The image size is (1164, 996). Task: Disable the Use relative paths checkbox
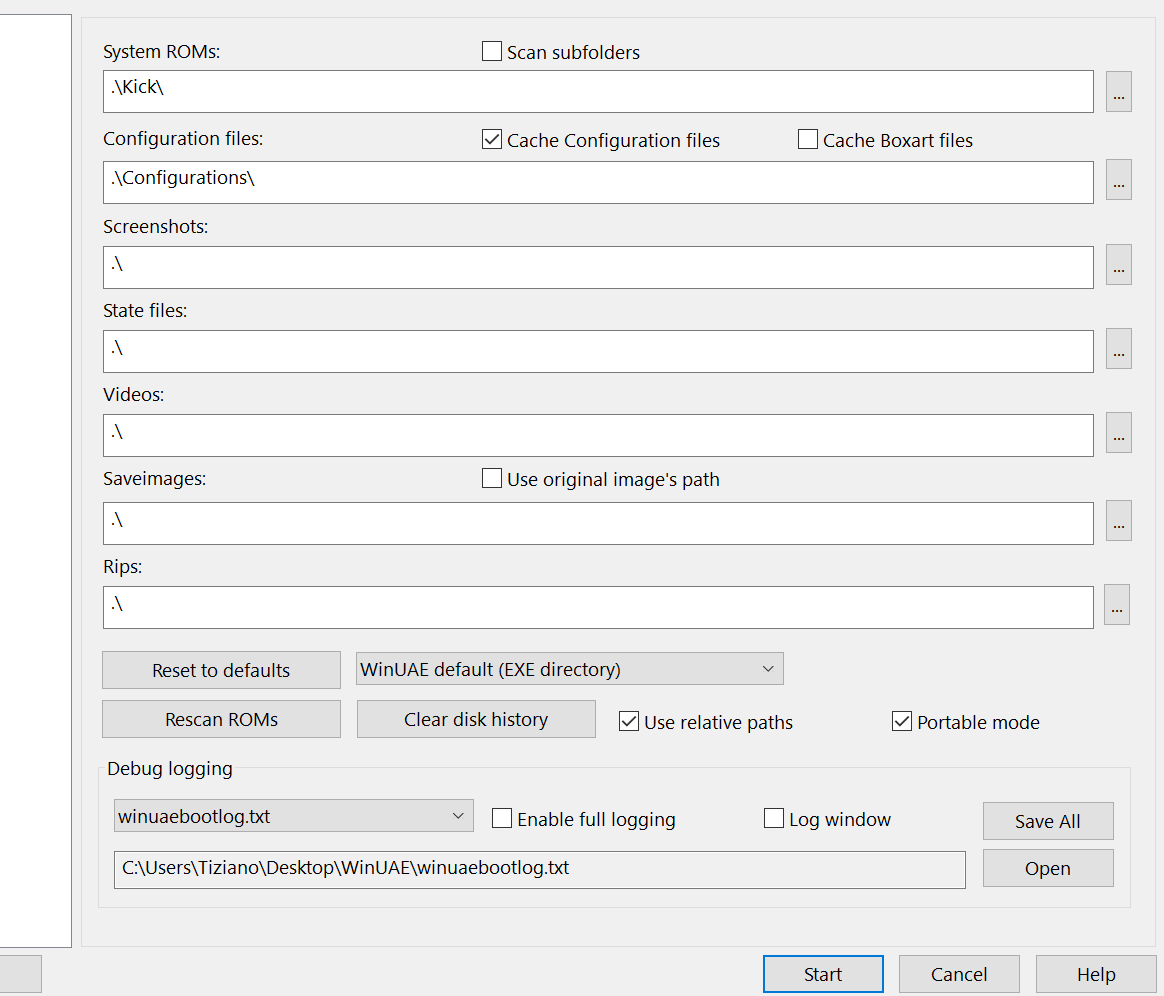coord(629,722)
